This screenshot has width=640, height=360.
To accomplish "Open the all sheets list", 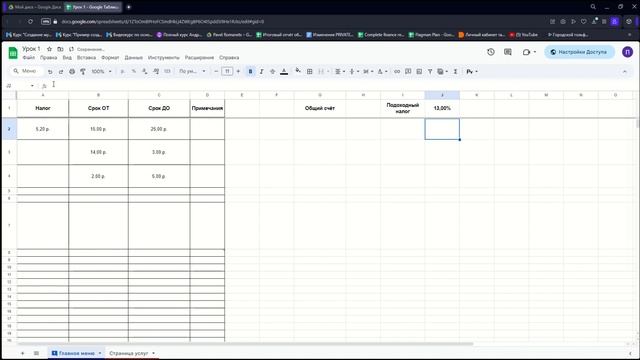I will (36, 353).
